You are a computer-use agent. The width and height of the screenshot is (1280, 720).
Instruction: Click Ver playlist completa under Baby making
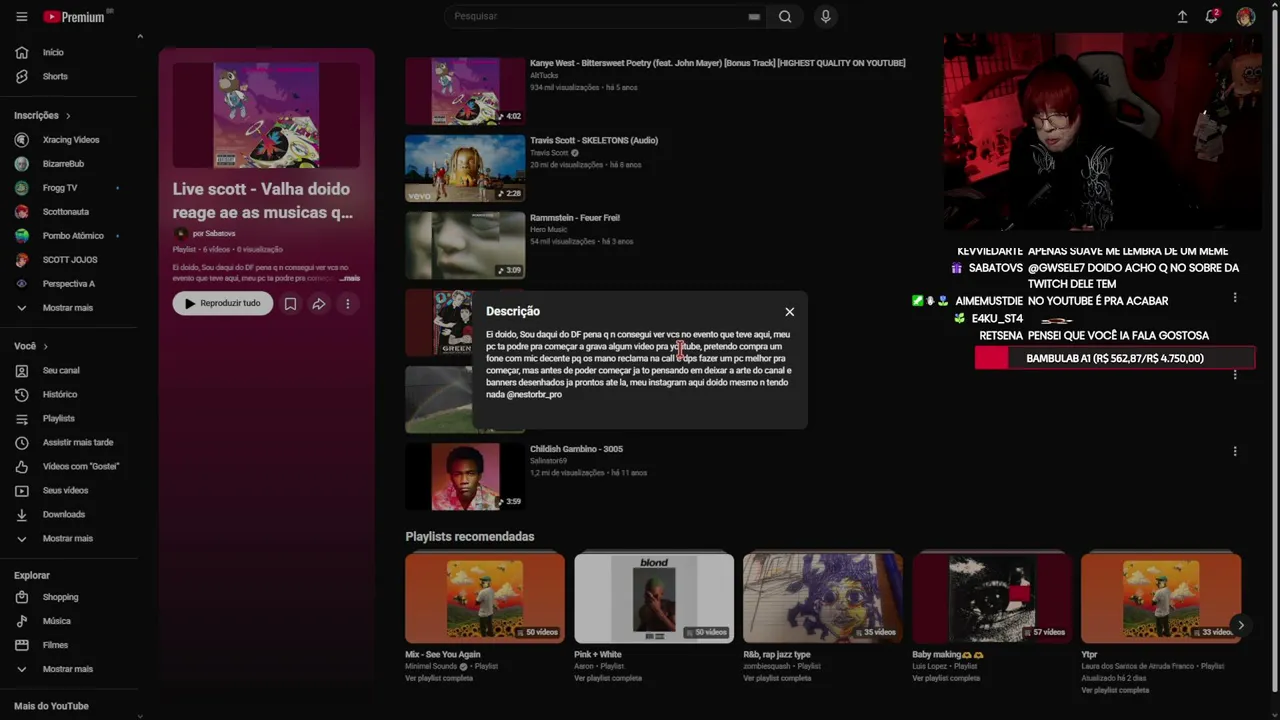tap(946, 678)
